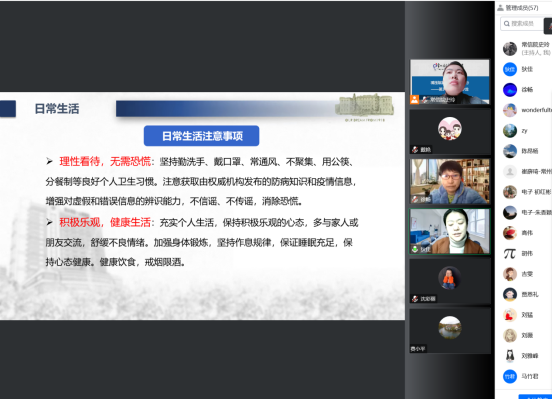Click the green active microphone icon on highlighted tile
Screen dimensions: 553x399
[x=415, y=249]
